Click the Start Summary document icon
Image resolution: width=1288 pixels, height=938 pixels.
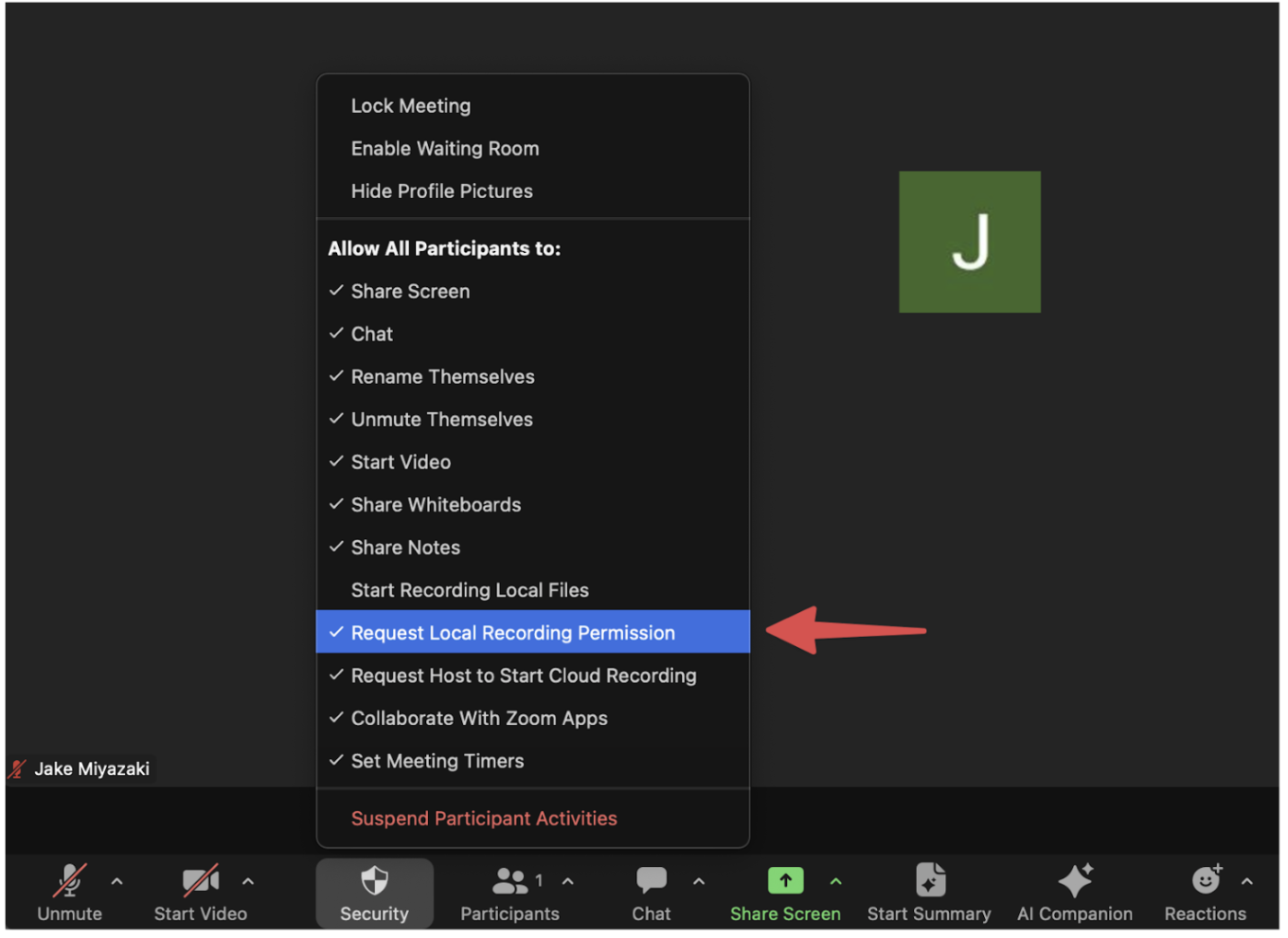click(x=929, y=881)
